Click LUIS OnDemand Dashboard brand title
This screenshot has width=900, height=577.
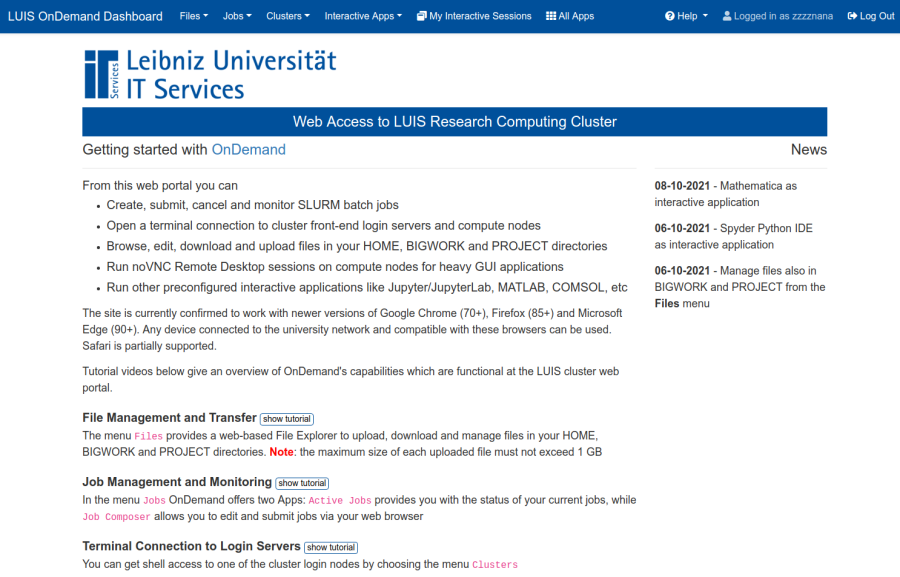pyautogui.click(x=85, y=16)
